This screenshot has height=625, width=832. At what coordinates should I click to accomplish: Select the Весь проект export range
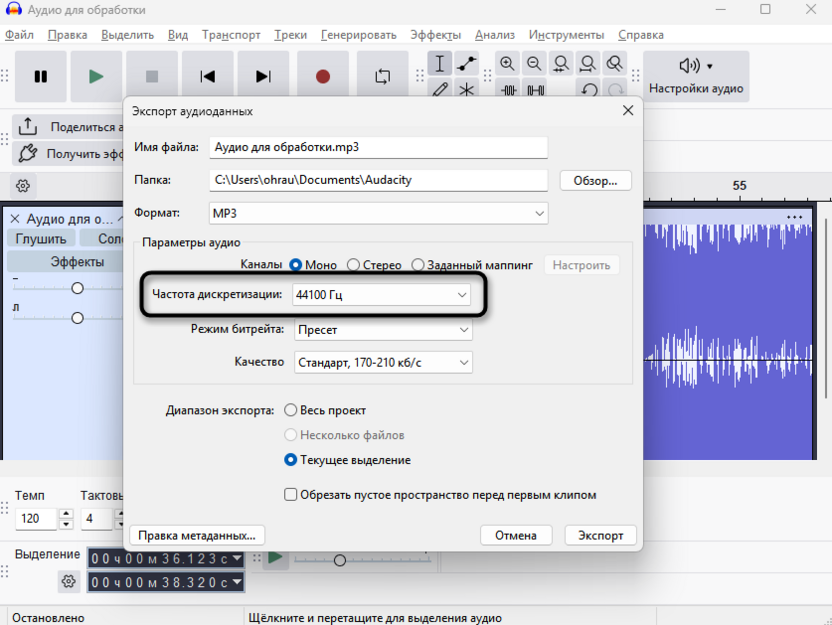click(291, 409)
